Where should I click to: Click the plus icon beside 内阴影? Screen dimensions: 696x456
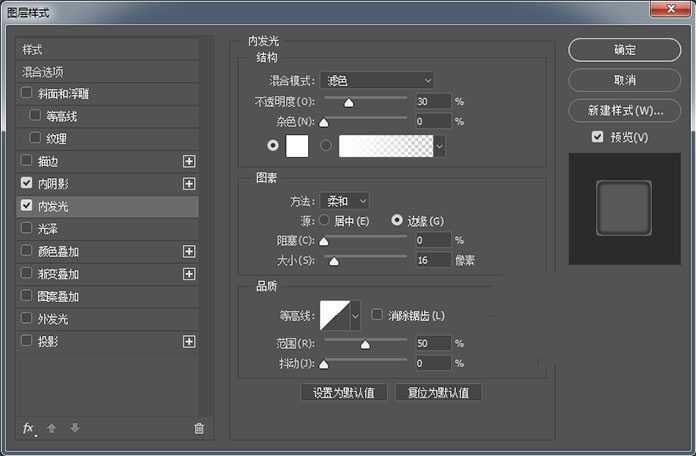tap(188, 184)
